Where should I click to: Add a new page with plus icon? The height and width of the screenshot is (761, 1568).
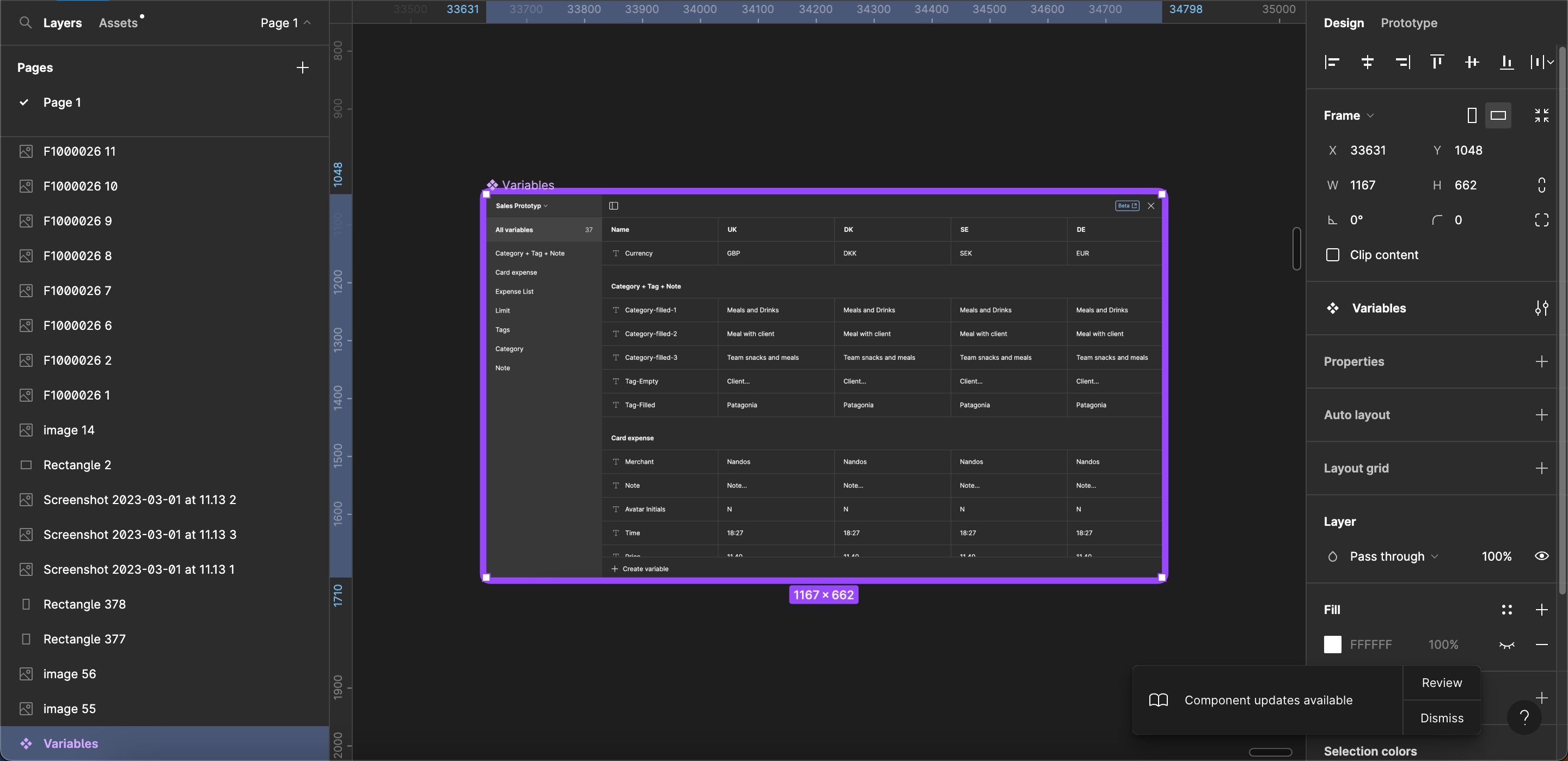(303, 67)
